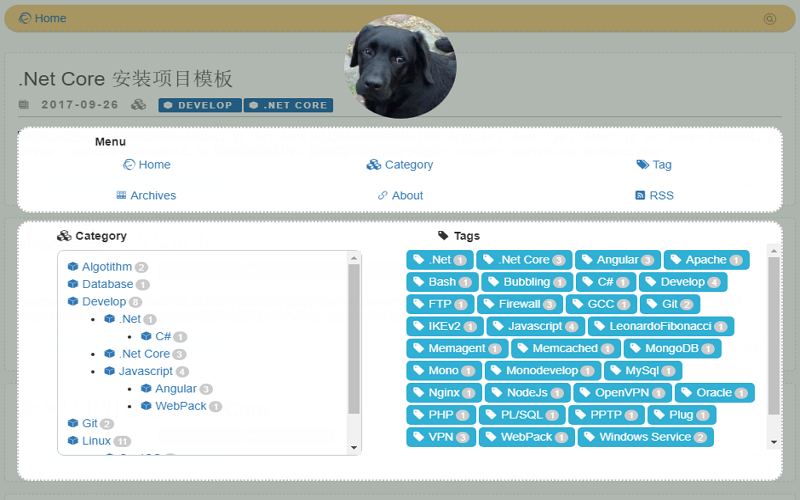The width and height of the screenshot is (800, 500).
Task: Click the Windows Service tag
Action: click(645, 437)
